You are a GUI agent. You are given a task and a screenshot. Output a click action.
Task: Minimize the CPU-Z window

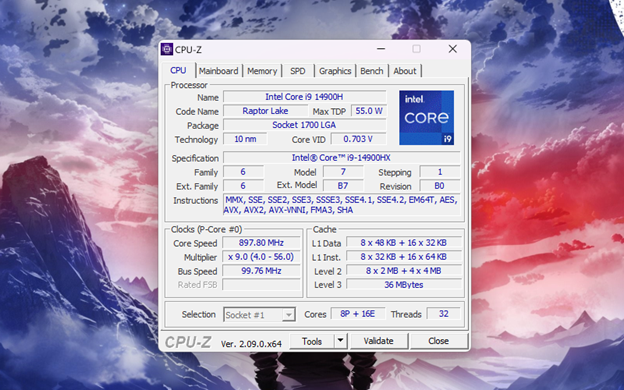pos(381,49)
